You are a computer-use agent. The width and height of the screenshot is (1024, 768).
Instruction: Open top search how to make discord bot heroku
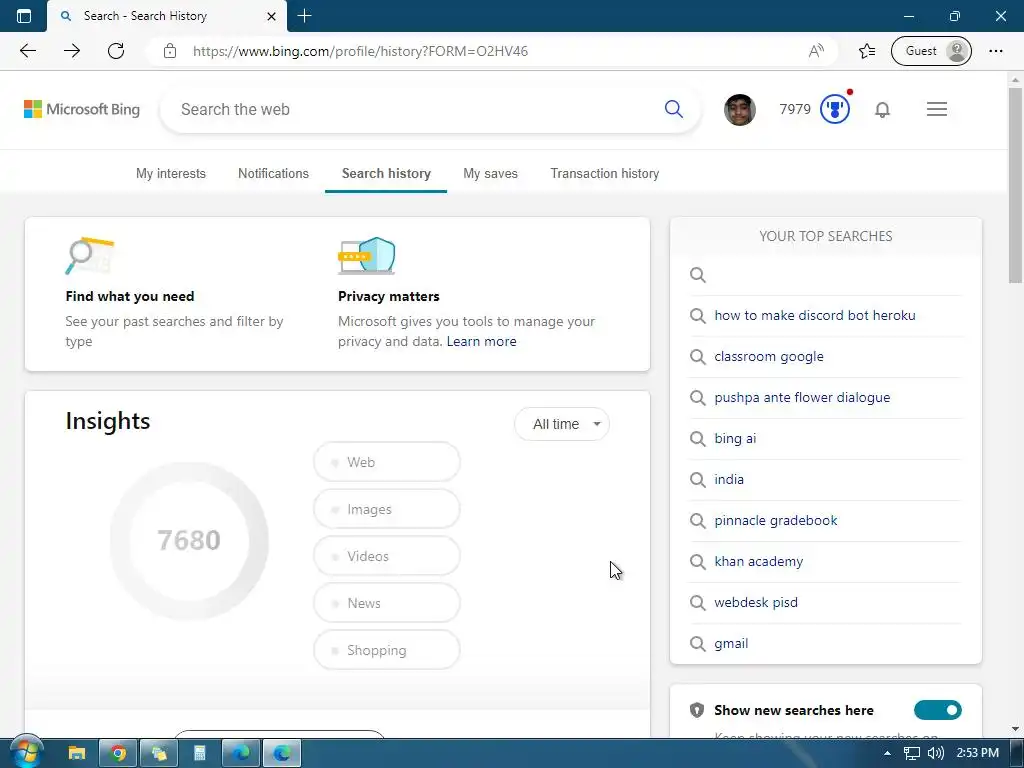point(814,315)
